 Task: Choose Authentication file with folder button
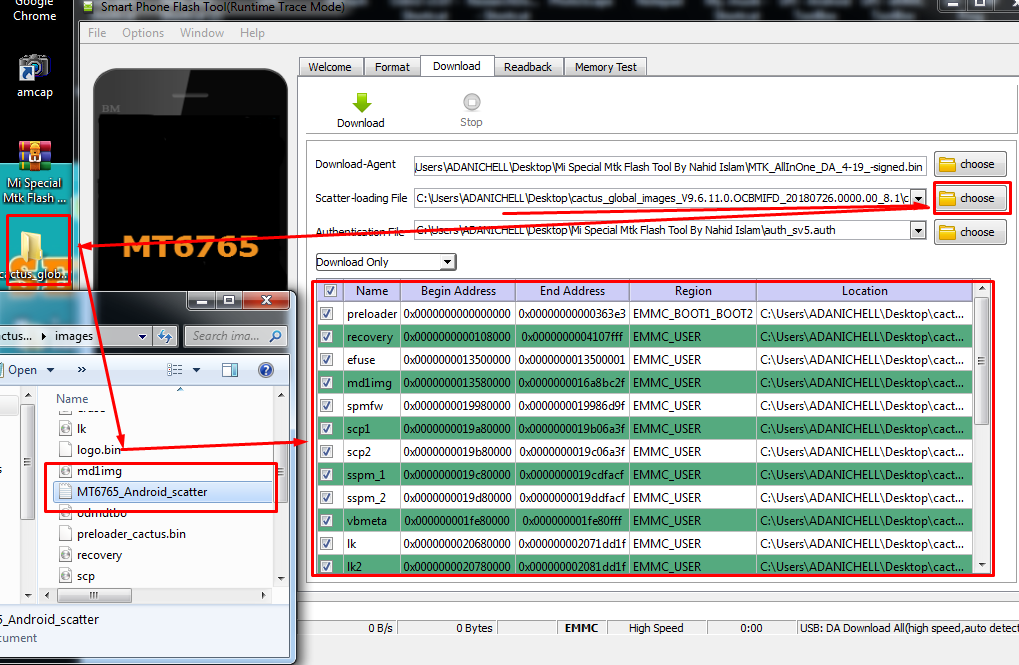point(970,232)
